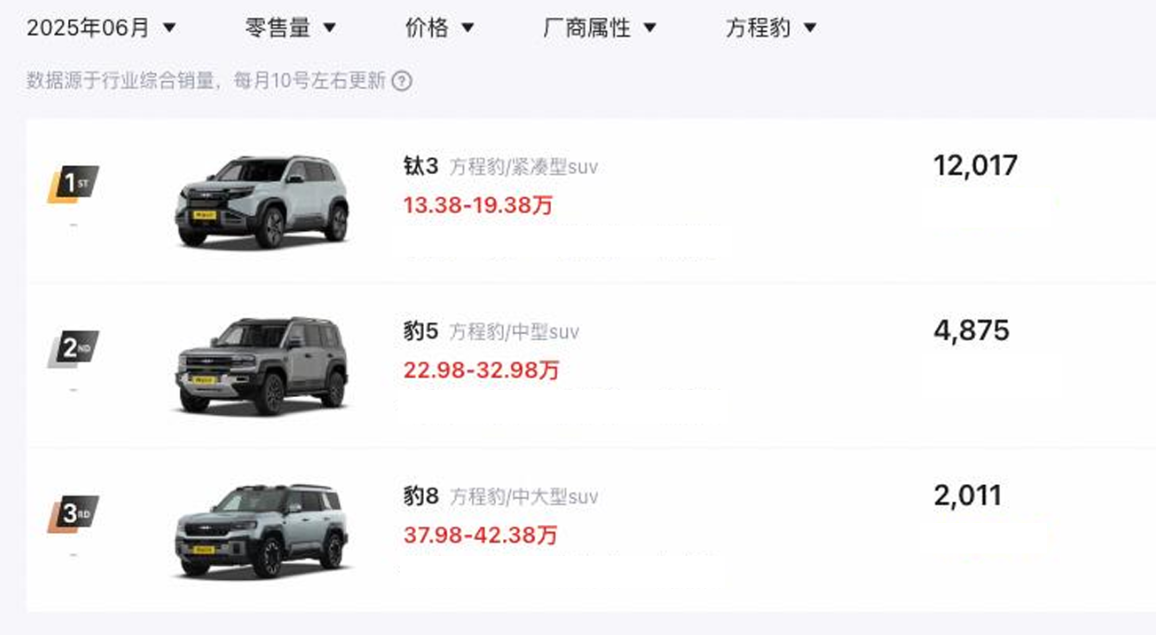The width and height of the screenshot is (1156, 635).
Task: Click the 37.98-42.38万 price text
Action: pos(480,535)
